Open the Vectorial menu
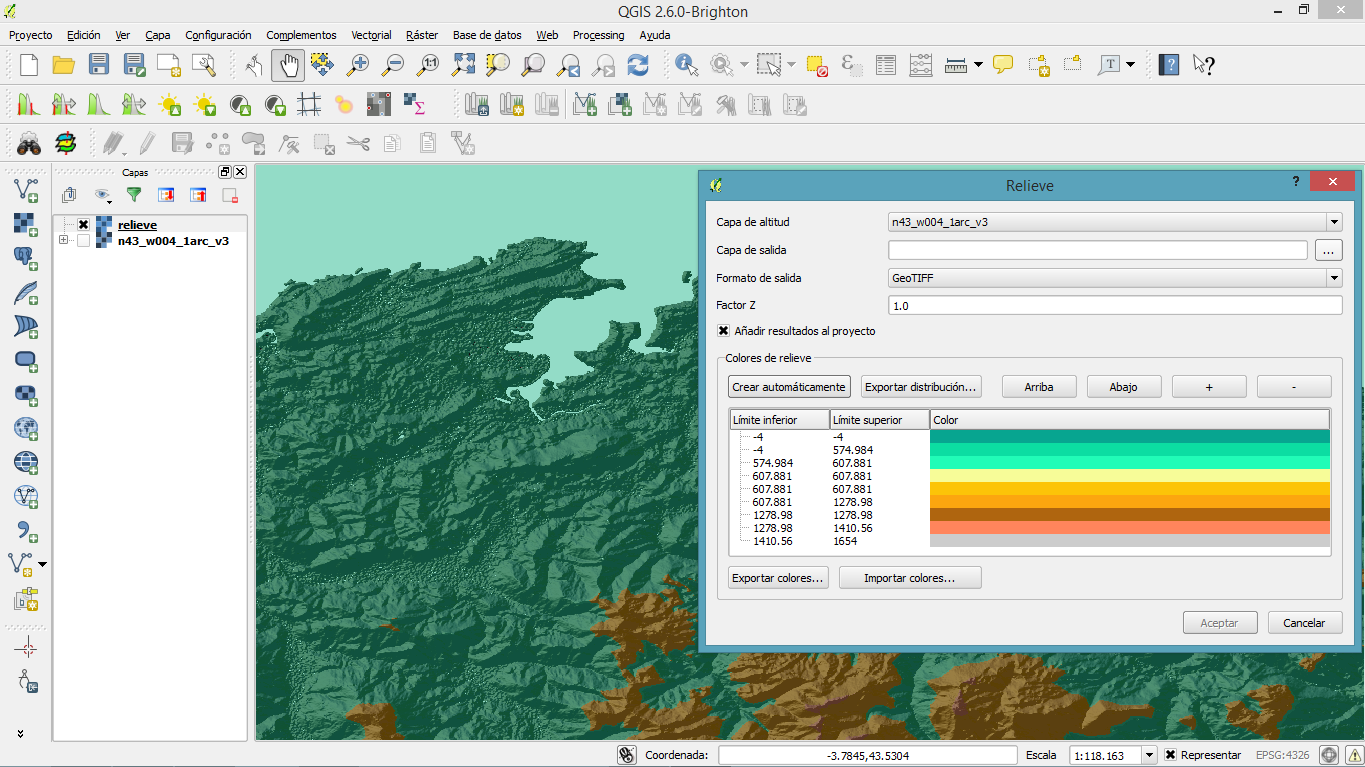The image size is (1365, 767). click(371, 35)
